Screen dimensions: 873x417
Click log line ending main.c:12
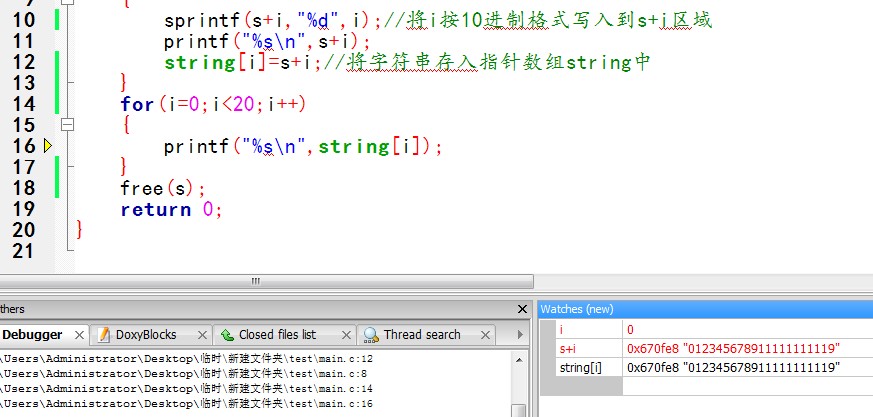[x=187, y=359]
